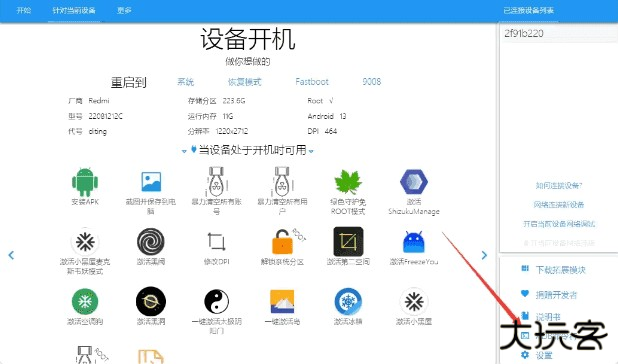
Task: Toggle the chevron after 当设备处于开机时可用
Action: coord(311,151)
